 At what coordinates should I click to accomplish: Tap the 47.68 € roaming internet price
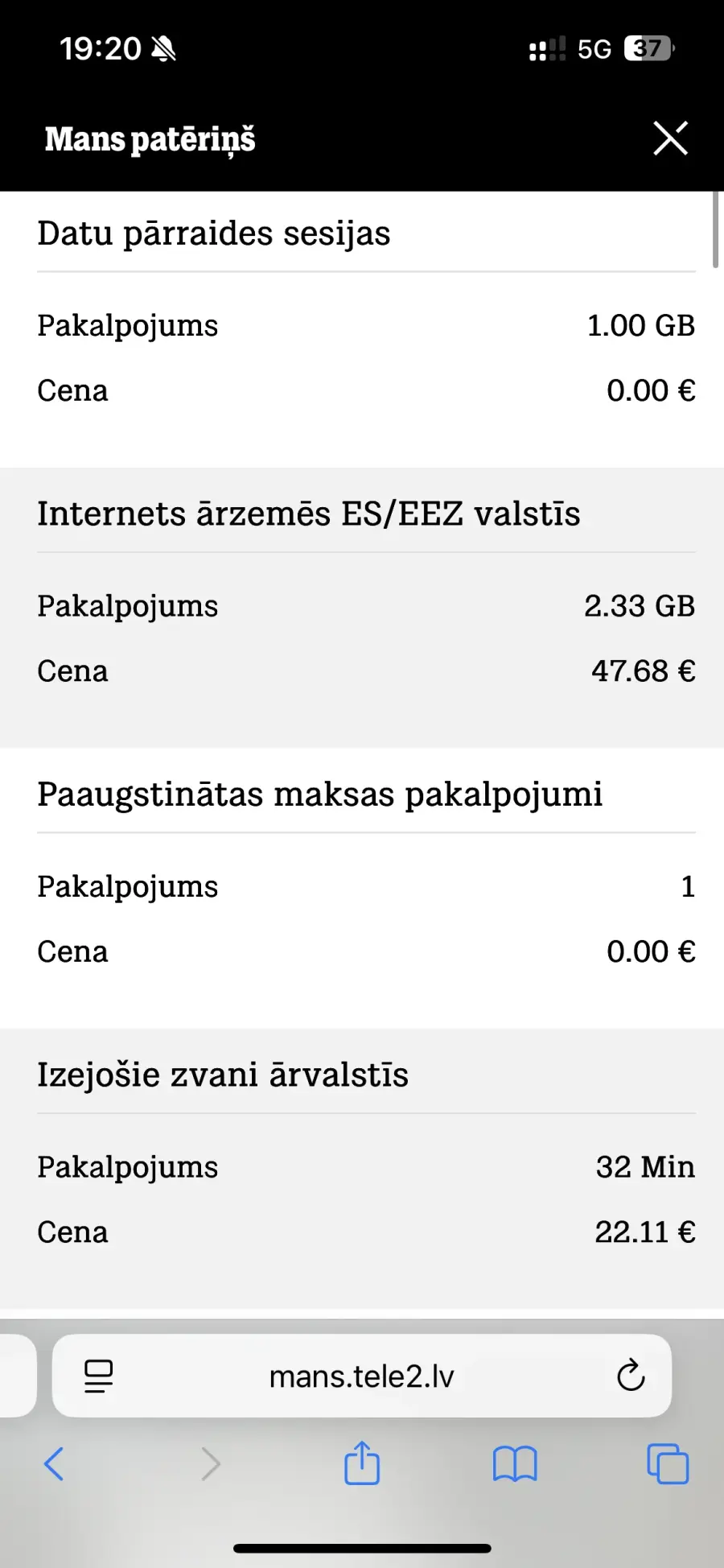(643, 671)
